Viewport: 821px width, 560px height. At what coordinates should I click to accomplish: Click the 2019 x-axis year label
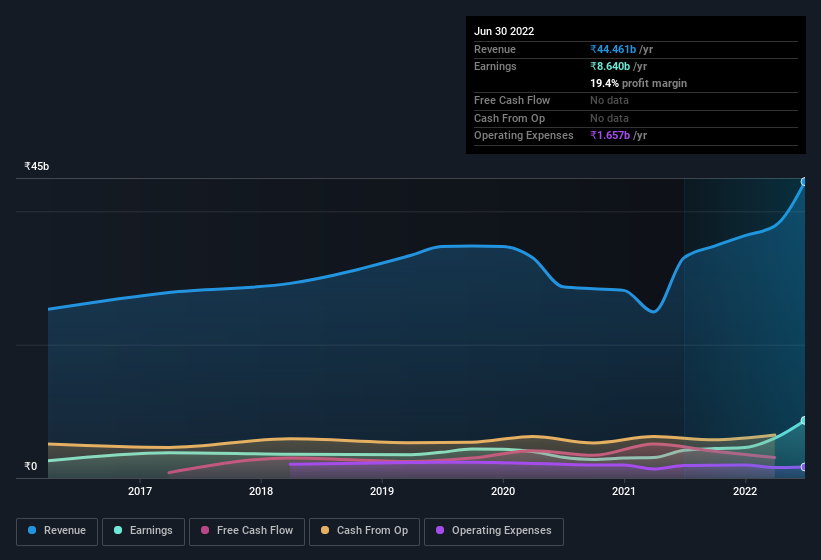pyautogui.click(x=382, y=491)
